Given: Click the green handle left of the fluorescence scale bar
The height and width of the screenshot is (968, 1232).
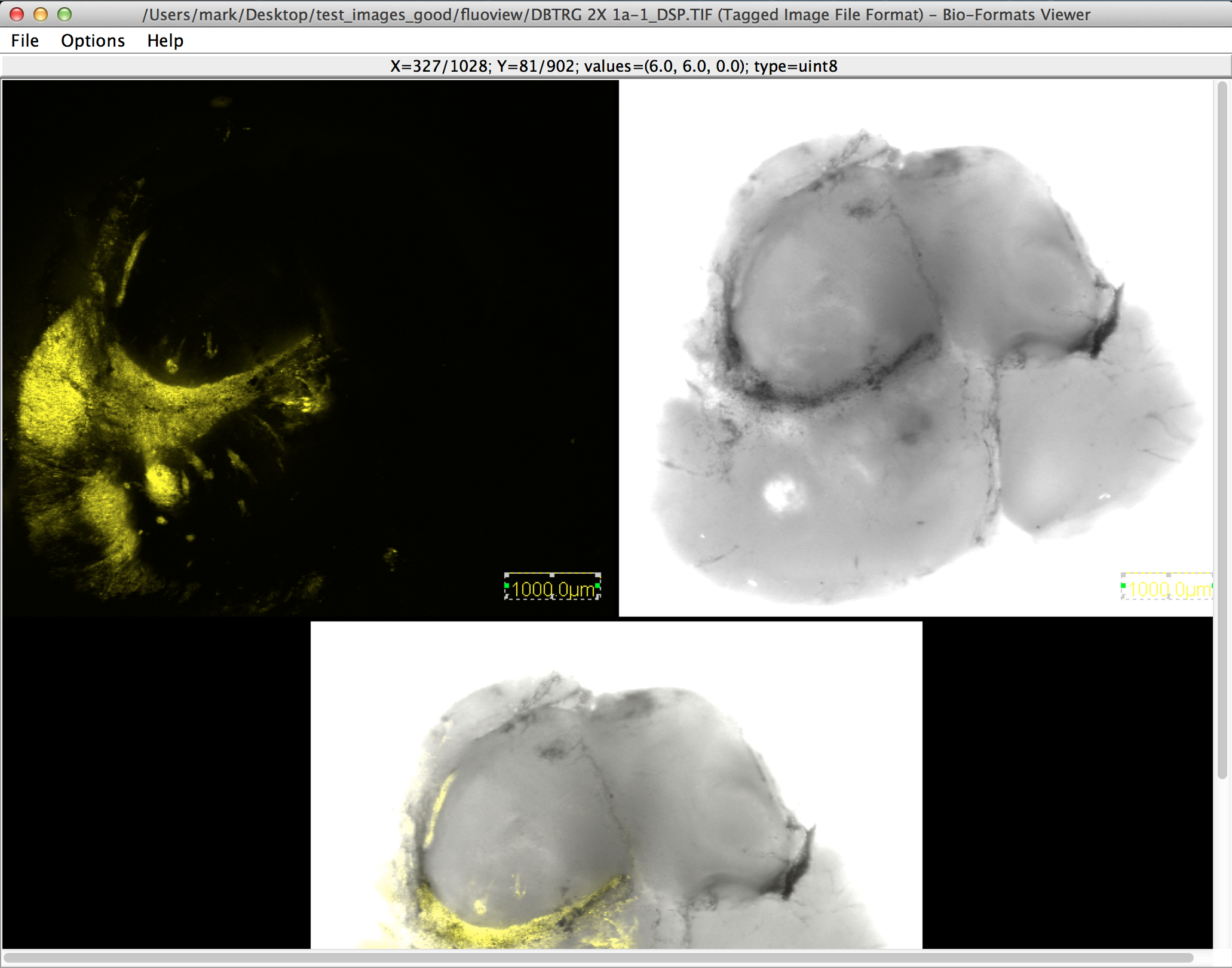Looking at the screenshot, I should pyautogui.click(x=507, y=586).
